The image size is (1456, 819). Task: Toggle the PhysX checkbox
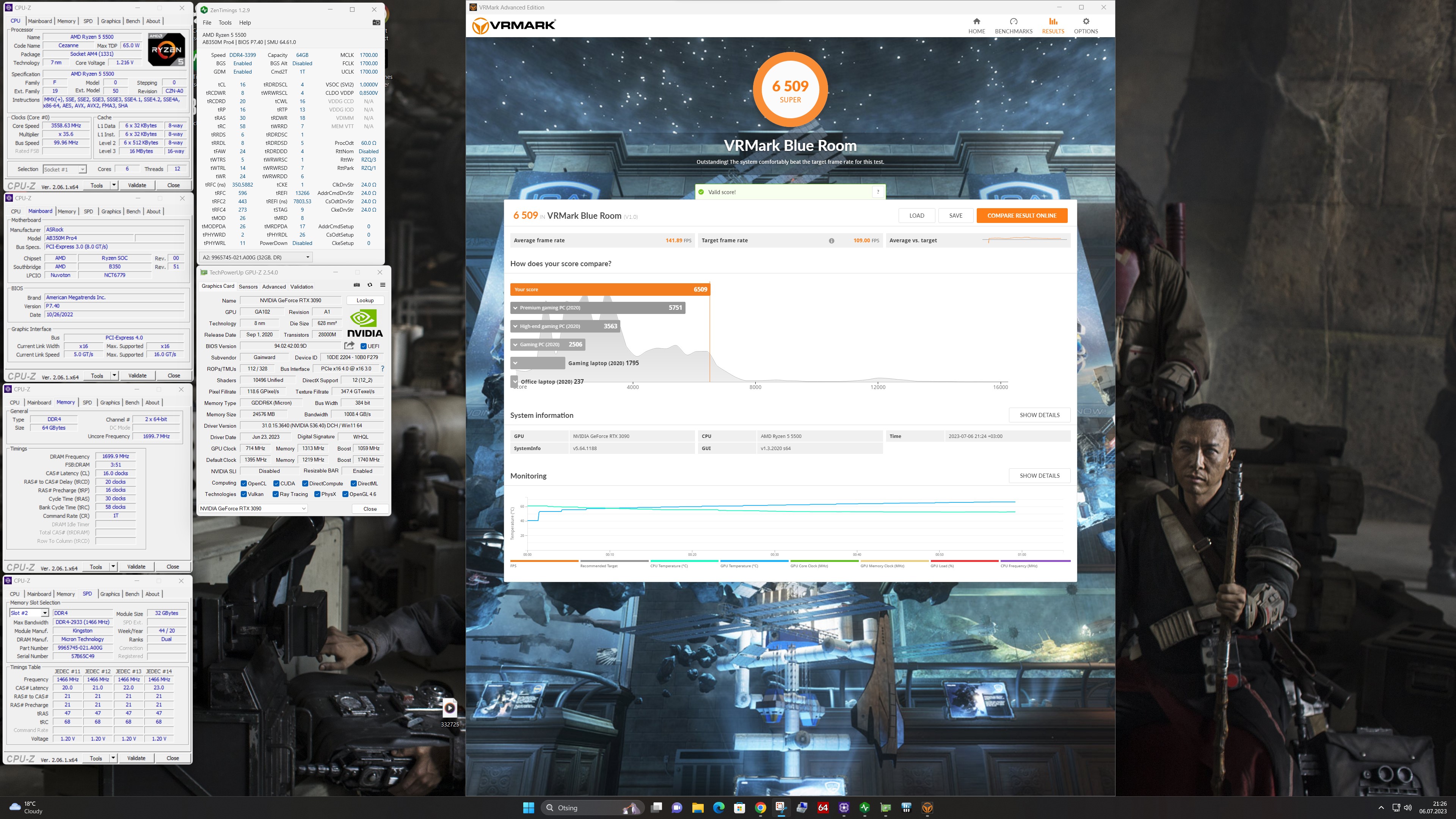point(318,494)
